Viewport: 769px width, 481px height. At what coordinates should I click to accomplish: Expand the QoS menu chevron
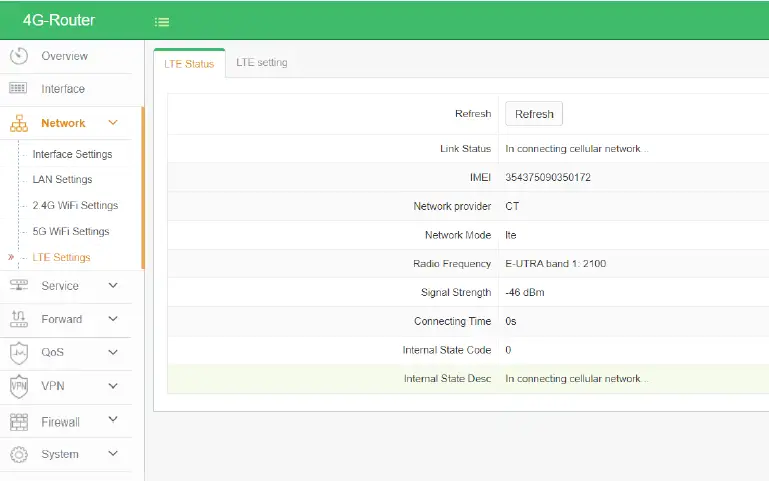pos(113,352)
